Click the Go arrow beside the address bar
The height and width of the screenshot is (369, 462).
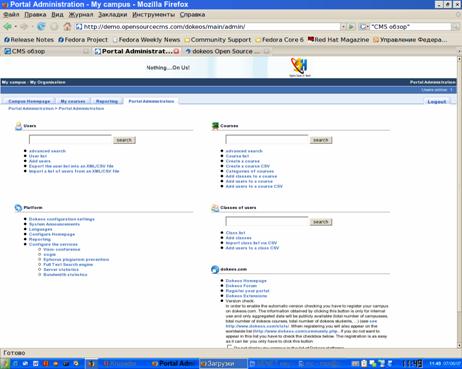click(x=351, y=27)
